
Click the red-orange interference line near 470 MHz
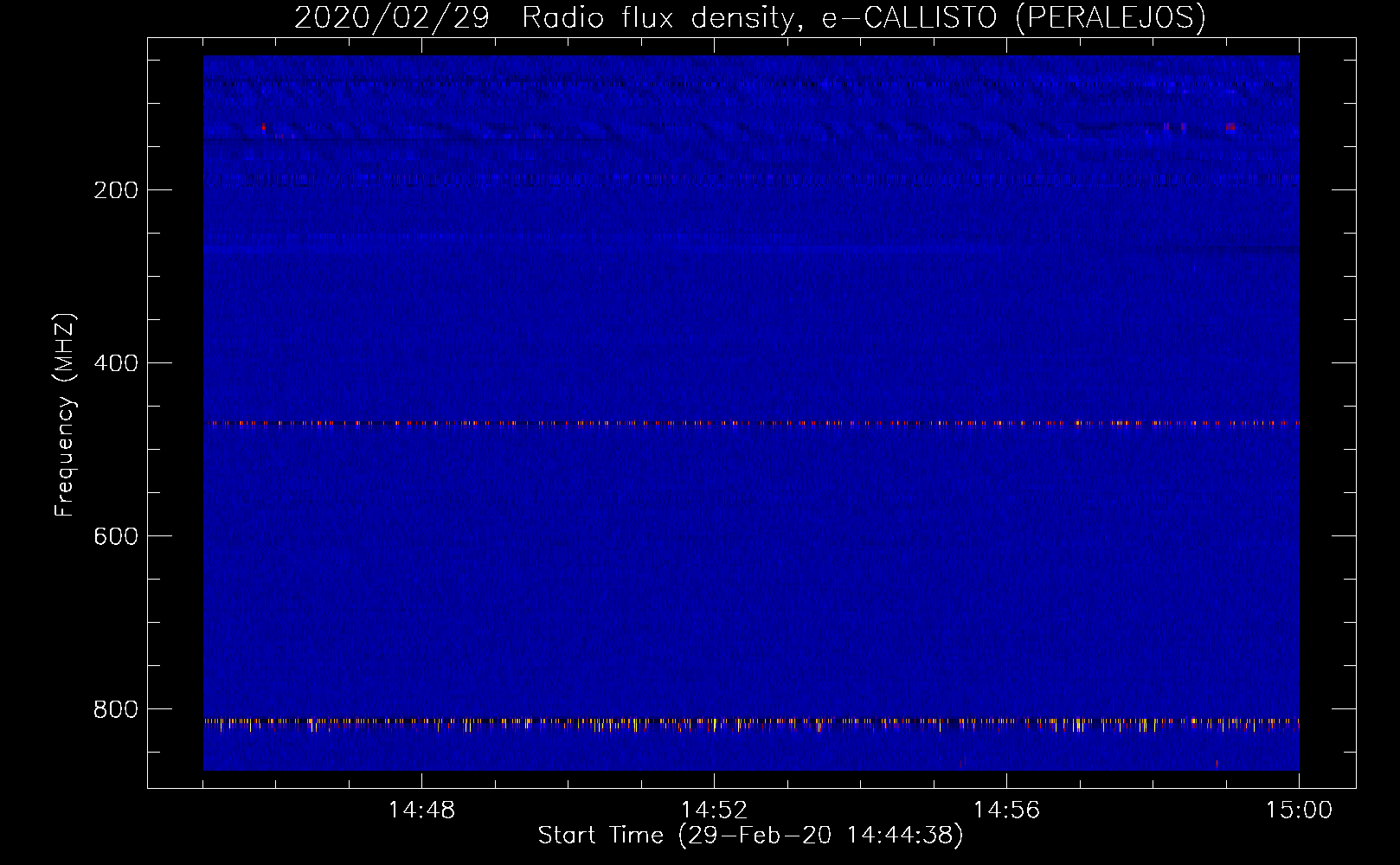[751, 424]
